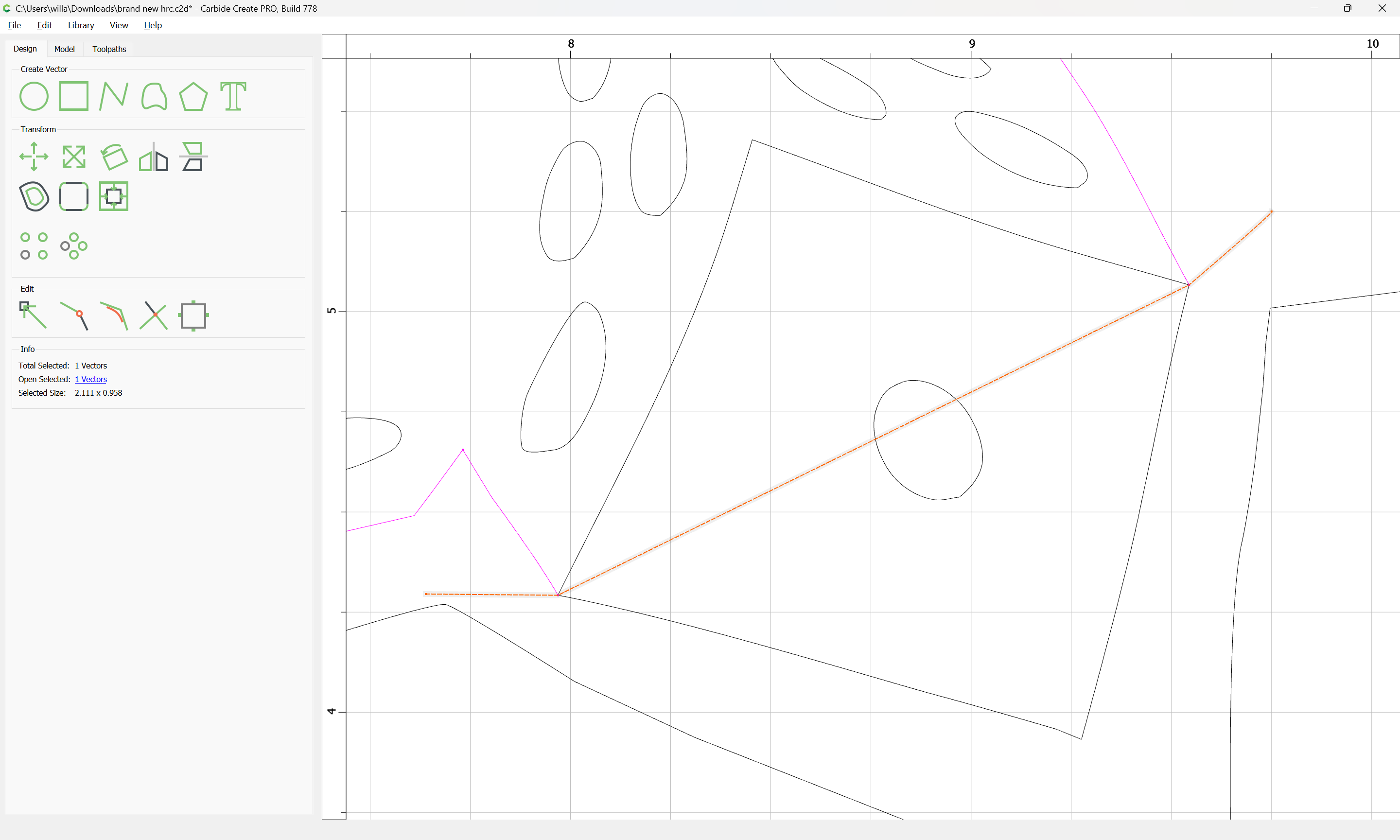Click the horizontal ruler mark 9

972,44
